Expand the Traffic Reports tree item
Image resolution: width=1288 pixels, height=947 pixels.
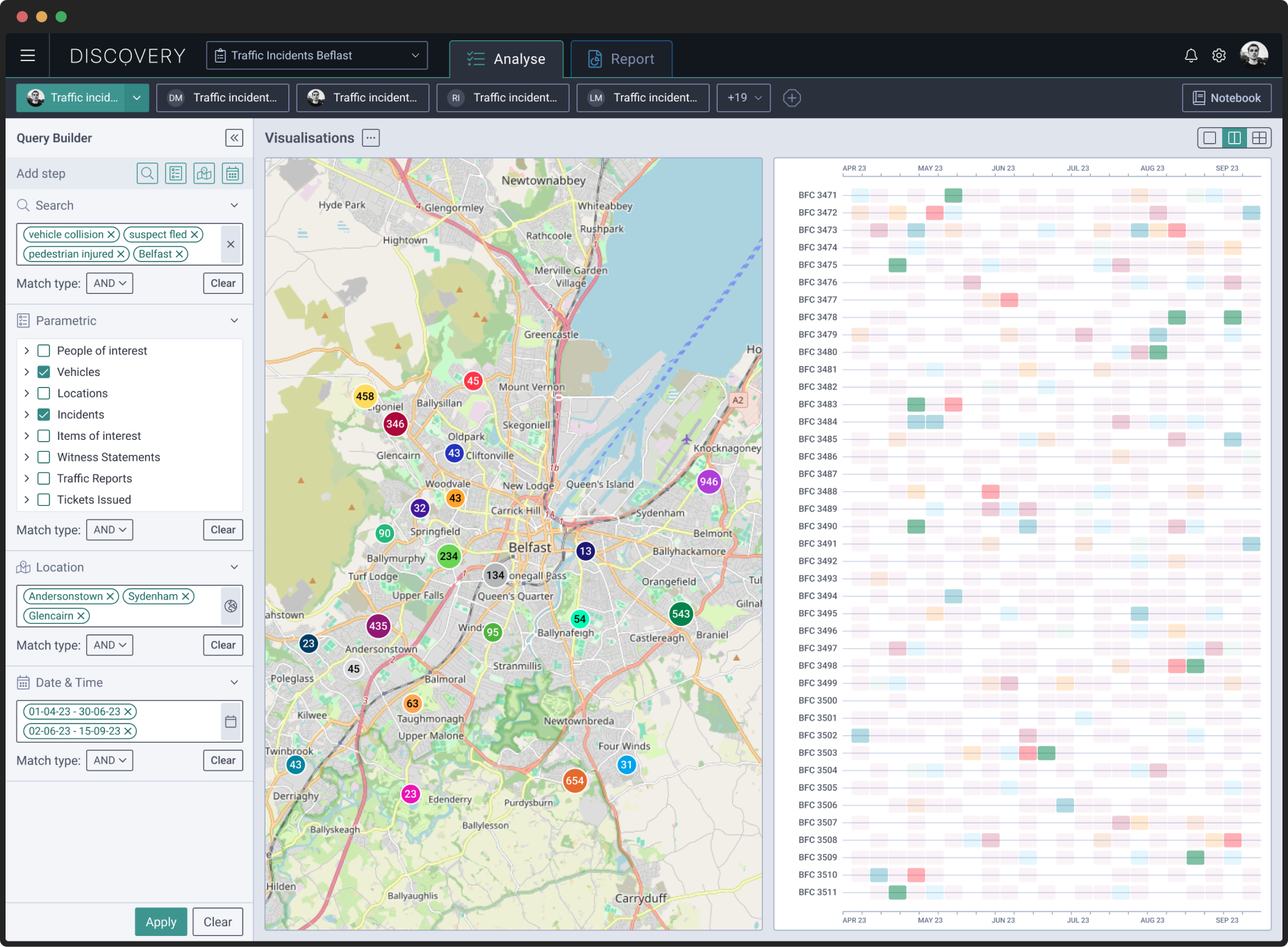(26, 479)
